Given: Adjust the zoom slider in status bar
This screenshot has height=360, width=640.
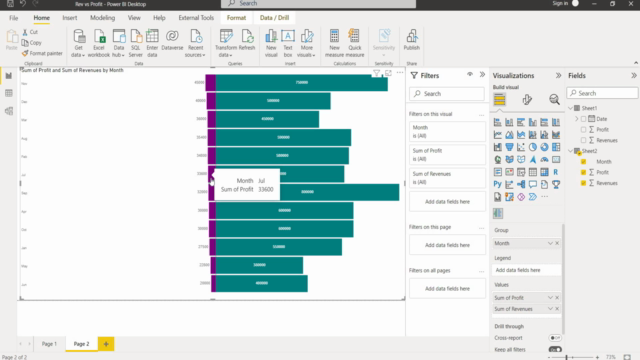Looking at the screenshot, I should [x=566, y=357].
